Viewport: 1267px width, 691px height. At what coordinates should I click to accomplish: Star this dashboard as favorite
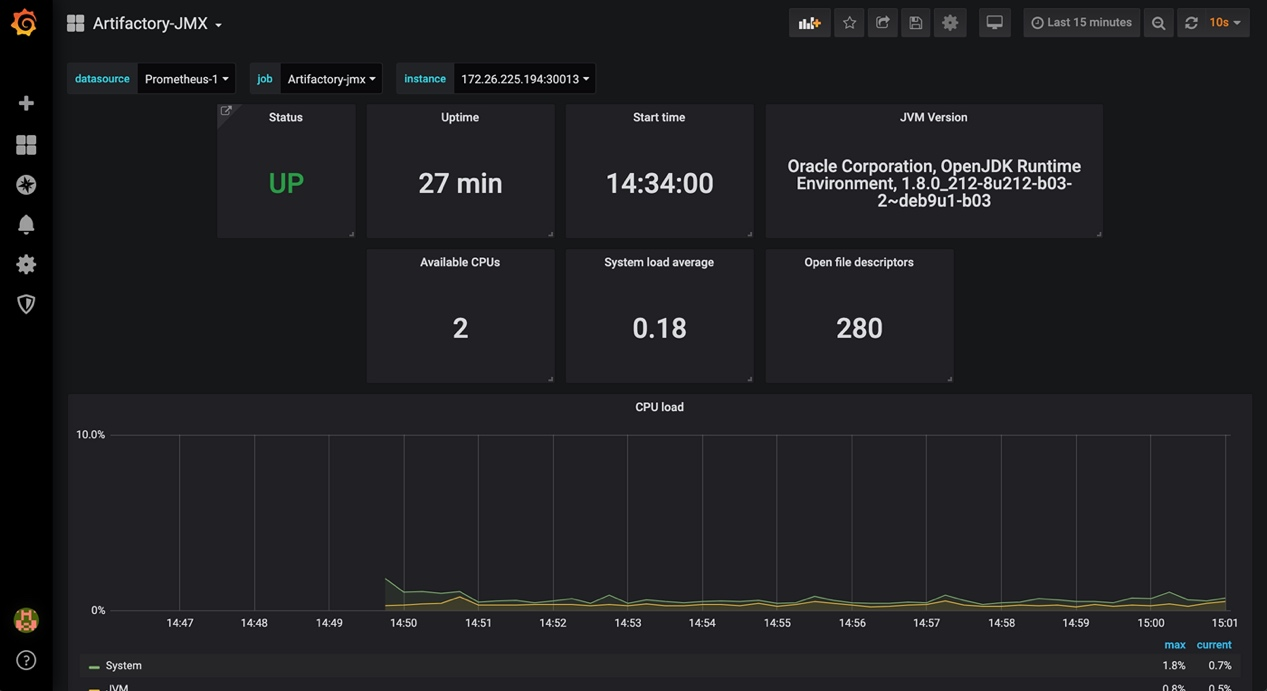click(849, 23)
